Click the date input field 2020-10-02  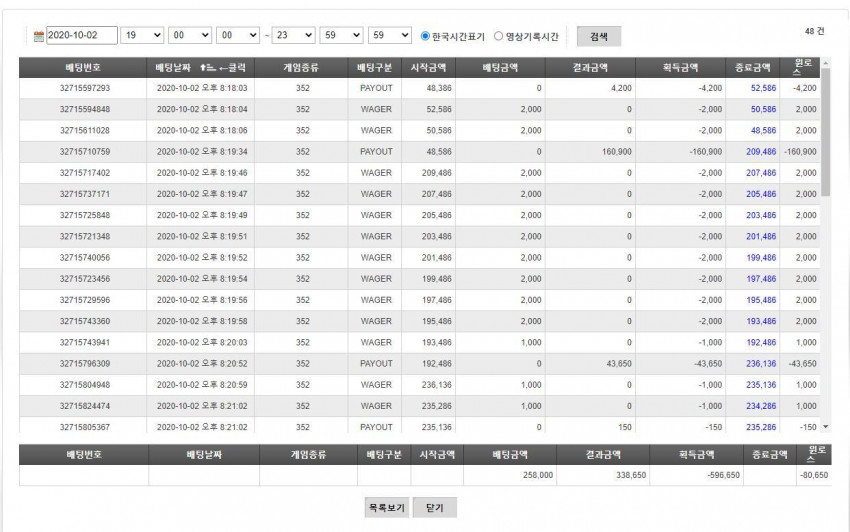pyautogui.click(x=82, y=35)
